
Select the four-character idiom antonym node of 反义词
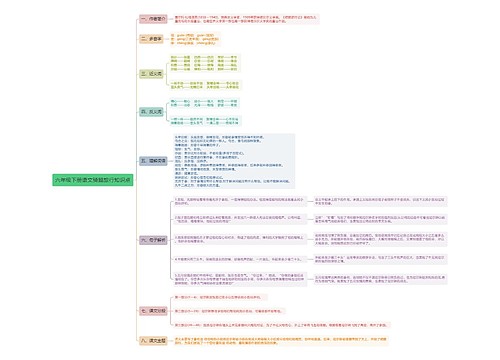(x=205, y=121)
